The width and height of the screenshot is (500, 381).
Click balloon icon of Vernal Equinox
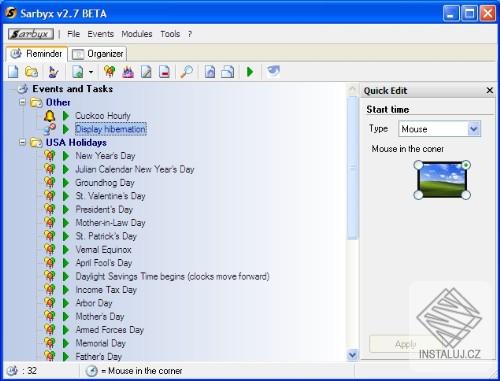(x=49, y=249)
